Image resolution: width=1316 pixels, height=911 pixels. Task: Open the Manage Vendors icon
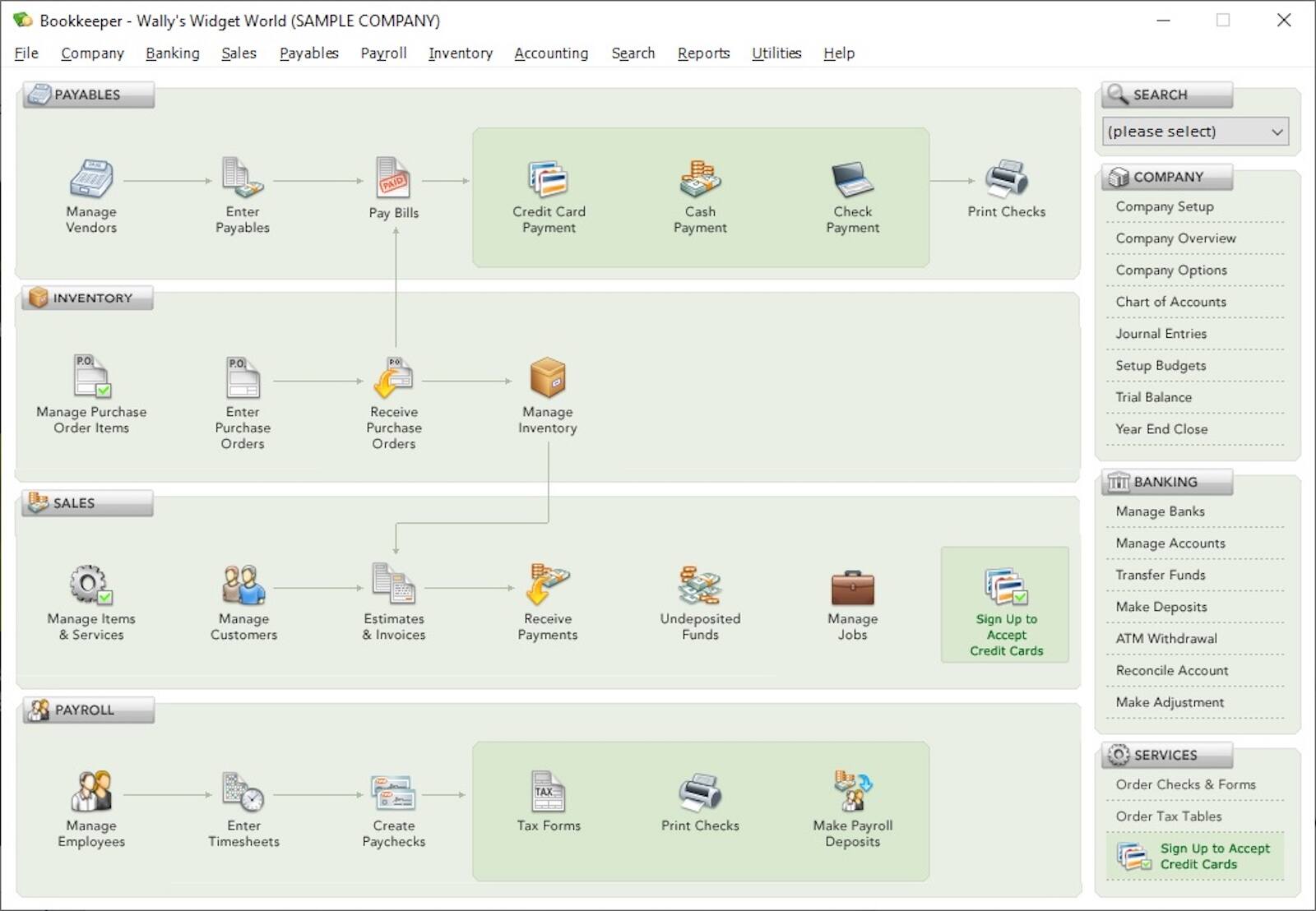tap(90, 179)
